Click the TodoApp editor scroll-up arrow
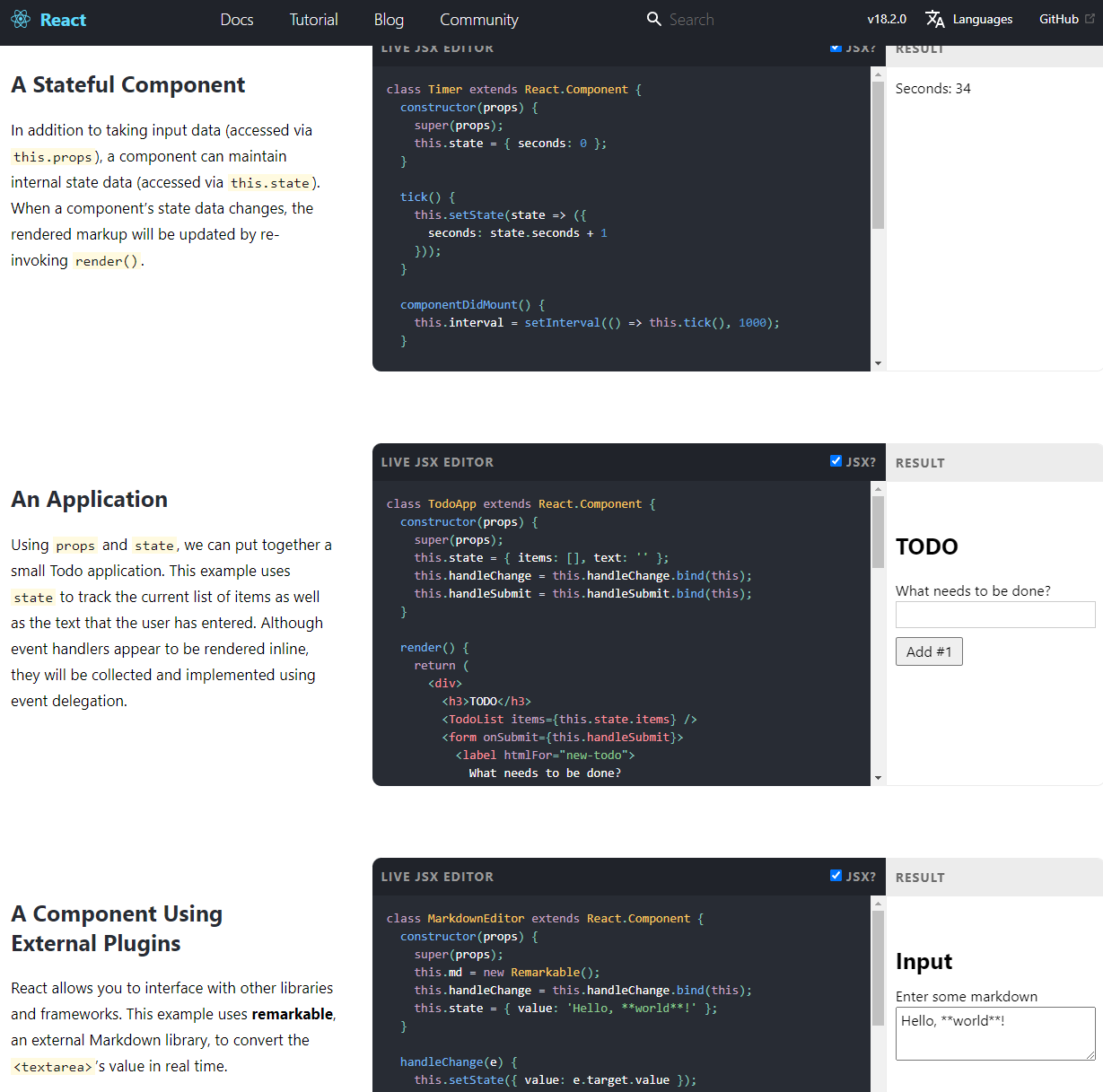Viewport: 1103px width, 1092px height. [x=878, y=489]
